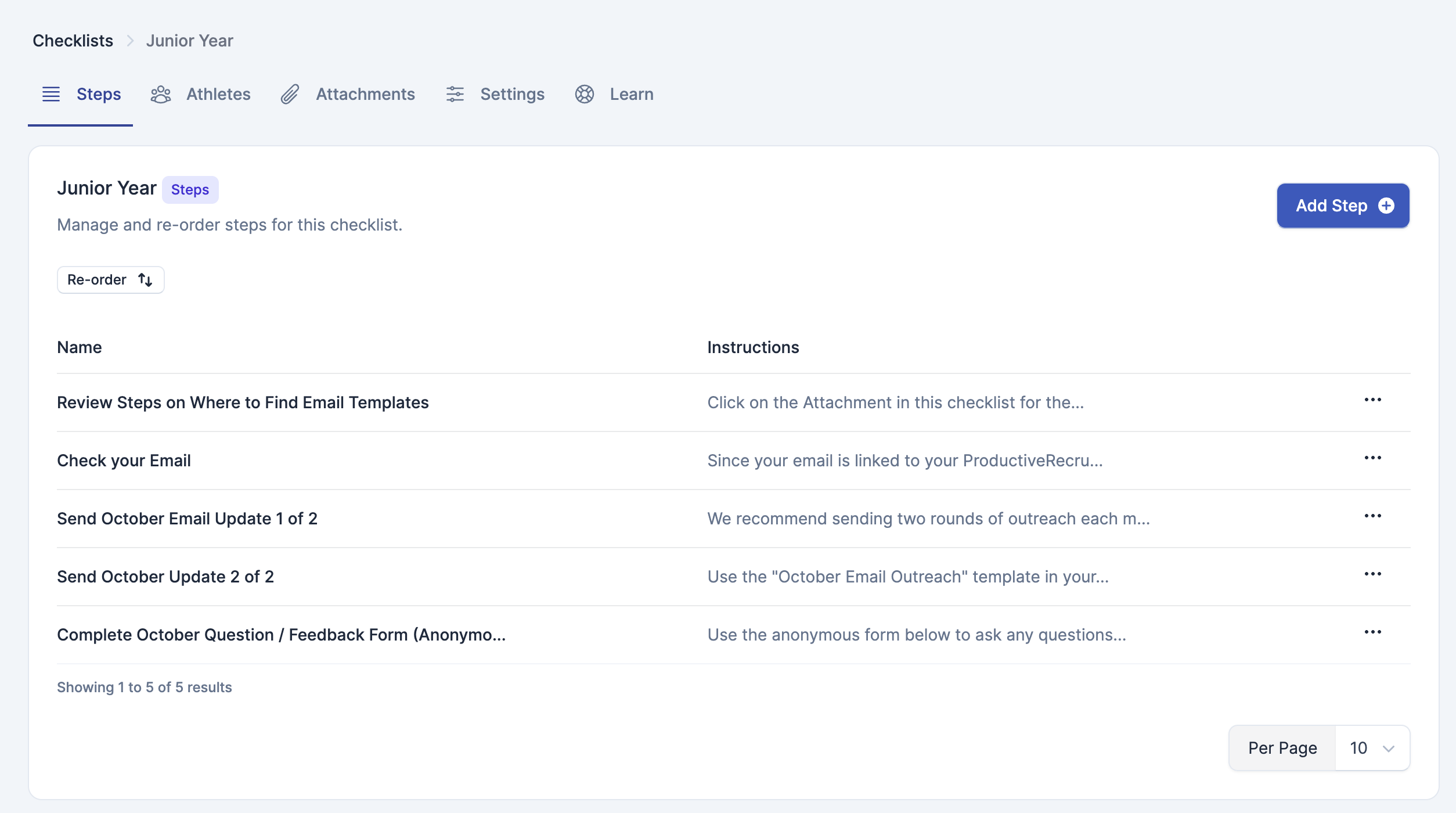Click the Learn lifebuoy icon
Viewport: 1456px width, 813px height.
[x=584, y=94]
